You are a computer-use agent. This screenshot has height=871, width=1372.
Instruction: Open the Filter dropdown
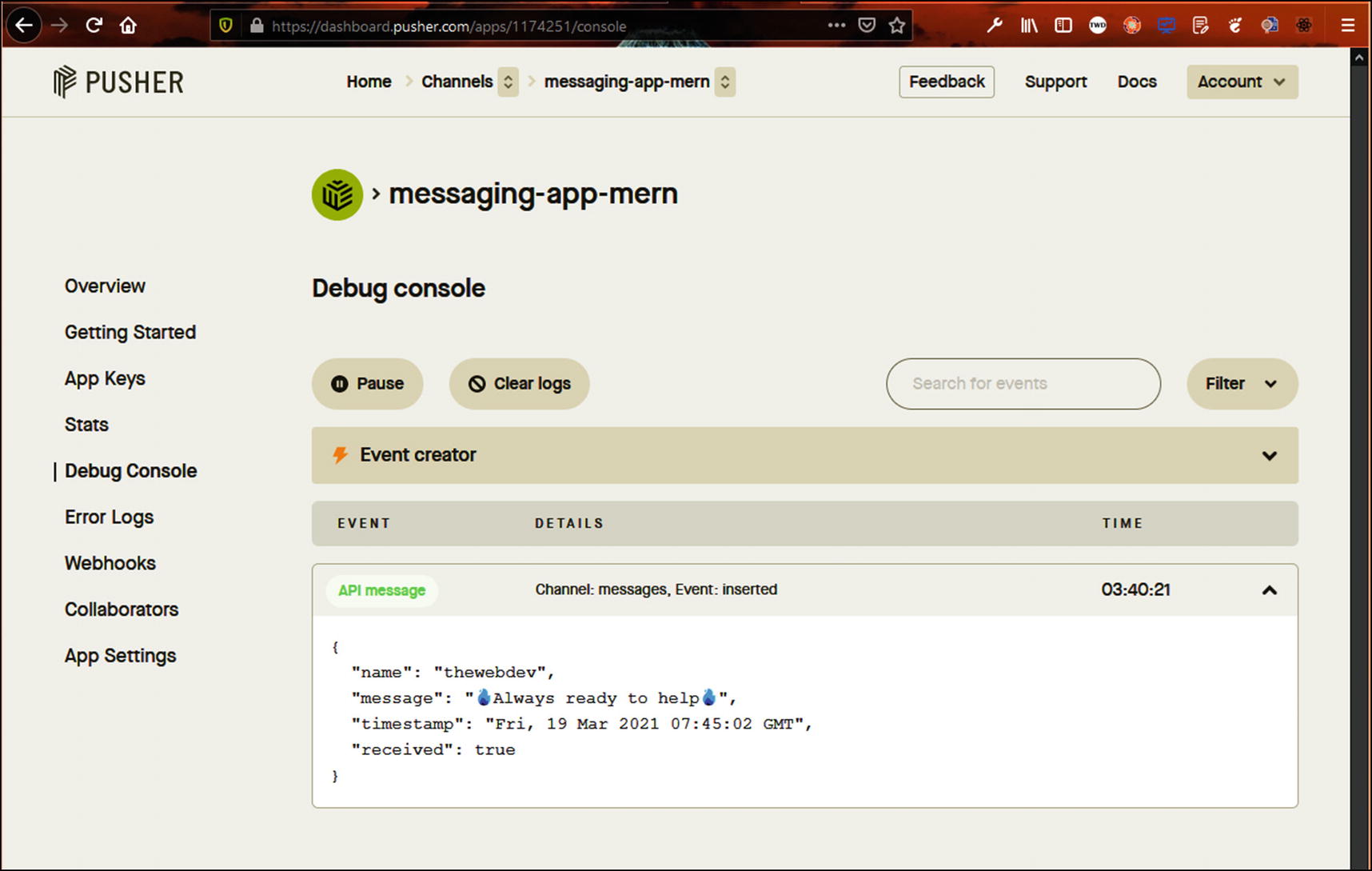[1241, 384]
